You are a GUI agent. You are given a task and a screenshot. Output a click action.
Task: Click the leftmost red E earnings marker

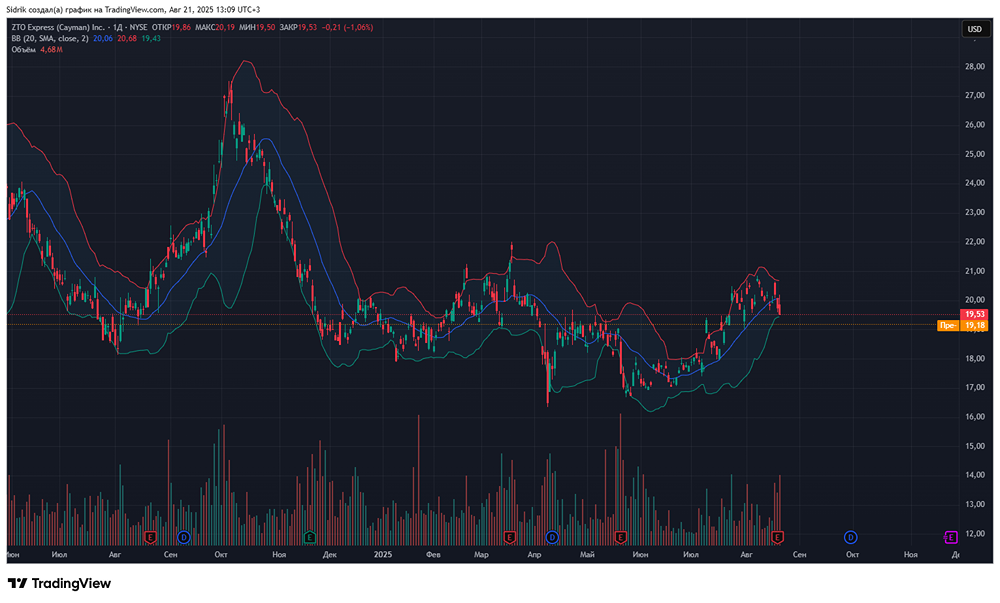151,537
